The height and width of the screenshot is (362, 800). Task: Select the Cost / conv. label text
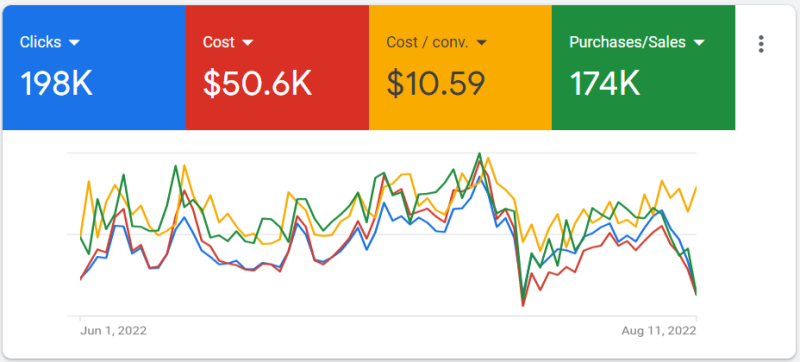pyautogui.click(x=427, y=42)
